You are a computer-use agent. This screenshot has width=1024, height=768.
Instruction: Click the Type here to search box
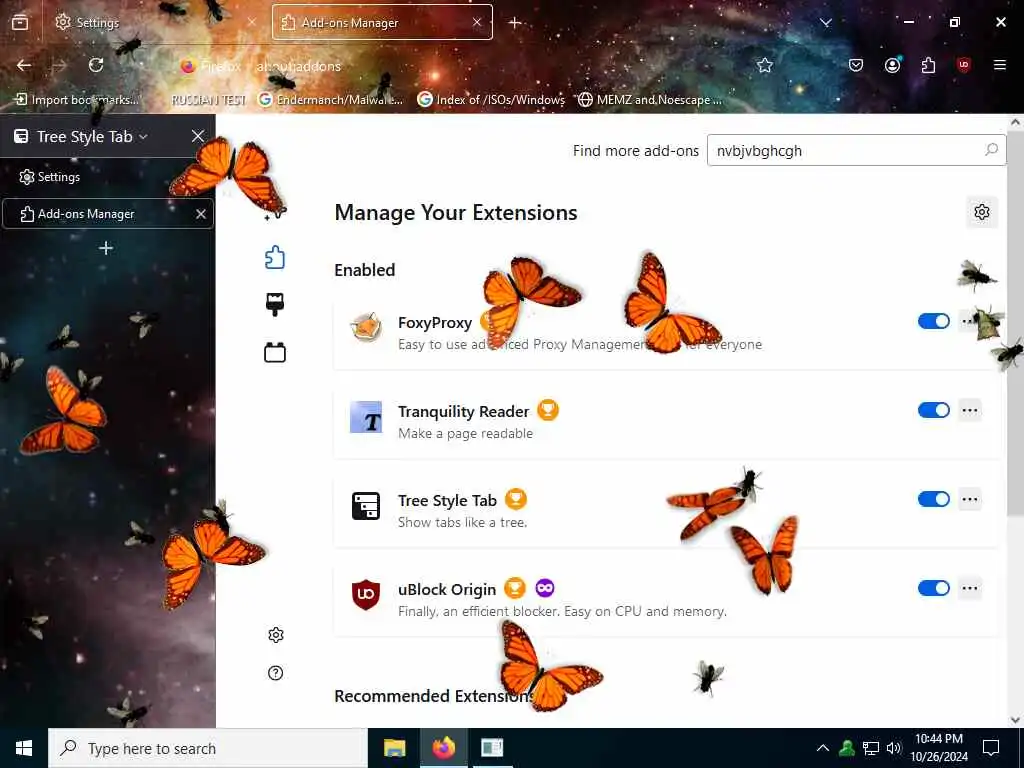click(x=208, y=748)
